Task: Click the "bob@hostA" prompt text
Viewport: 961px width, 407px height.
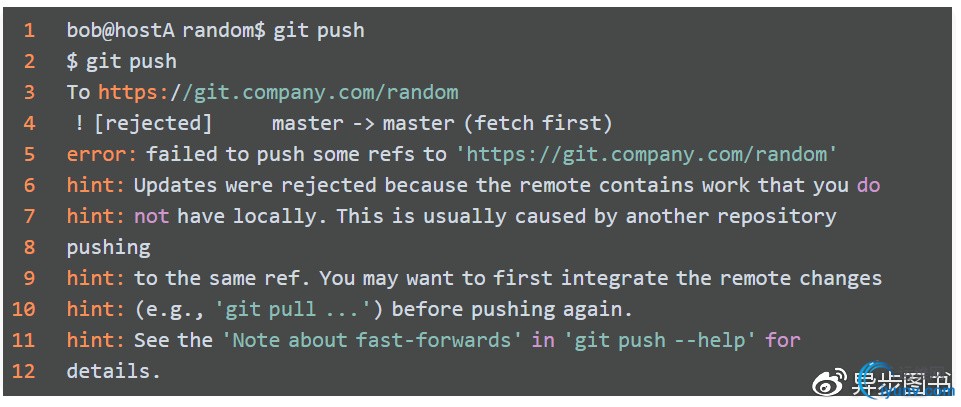Action: click(121, 31)
